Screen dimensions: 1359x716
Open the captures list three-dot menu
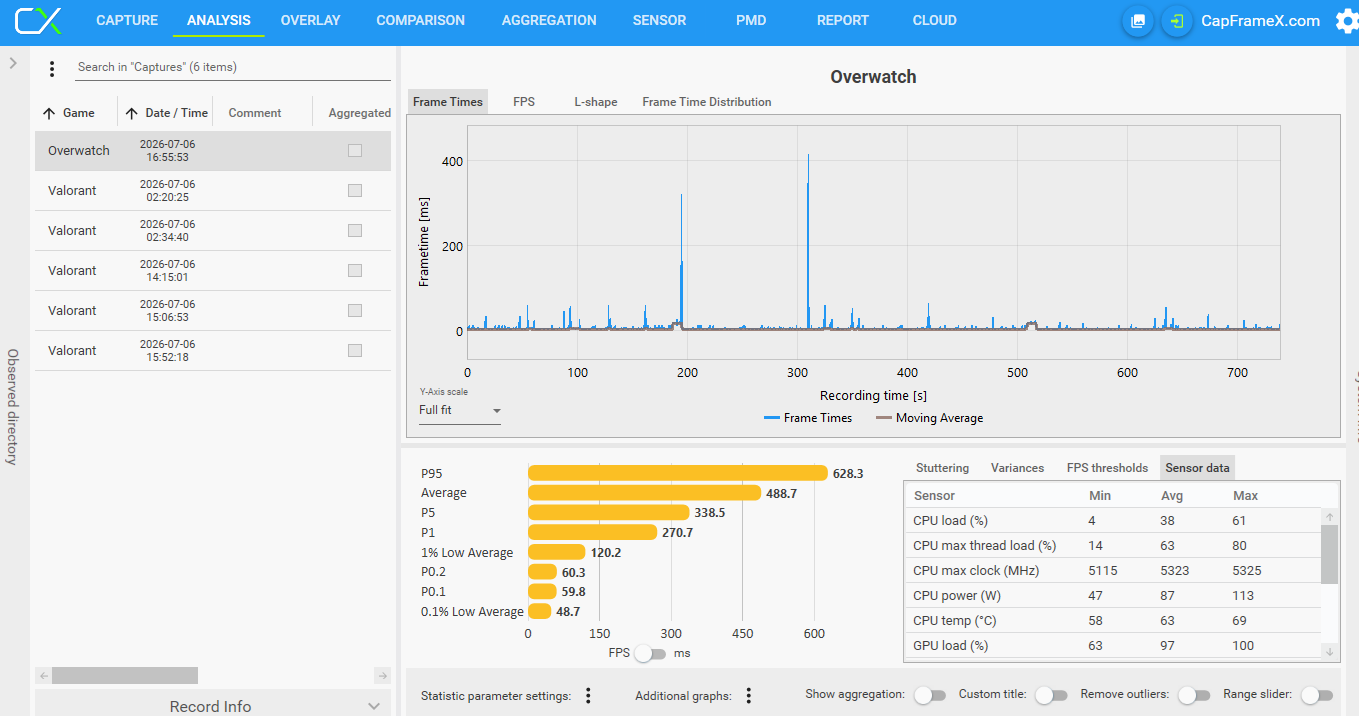[52, 69]
